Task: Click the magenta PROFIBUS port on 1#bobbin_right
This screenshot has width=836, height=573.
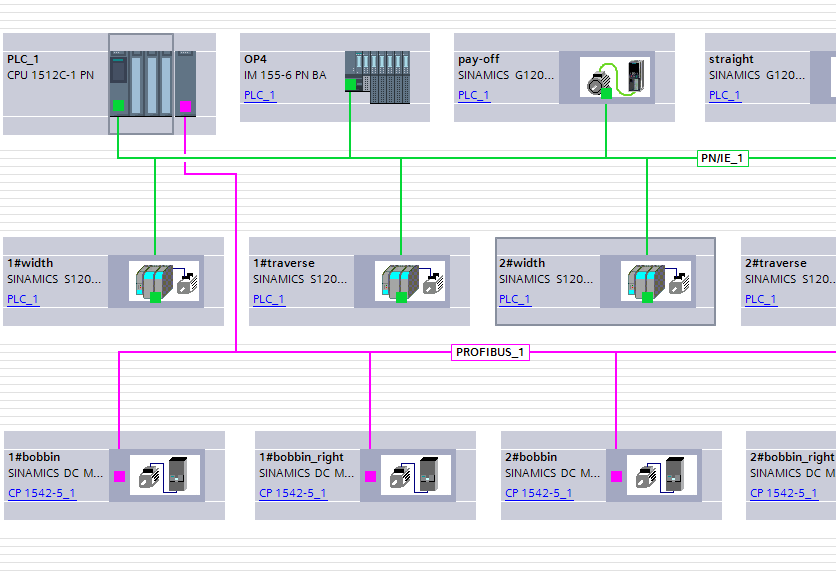Action: [x=371, y=477]
